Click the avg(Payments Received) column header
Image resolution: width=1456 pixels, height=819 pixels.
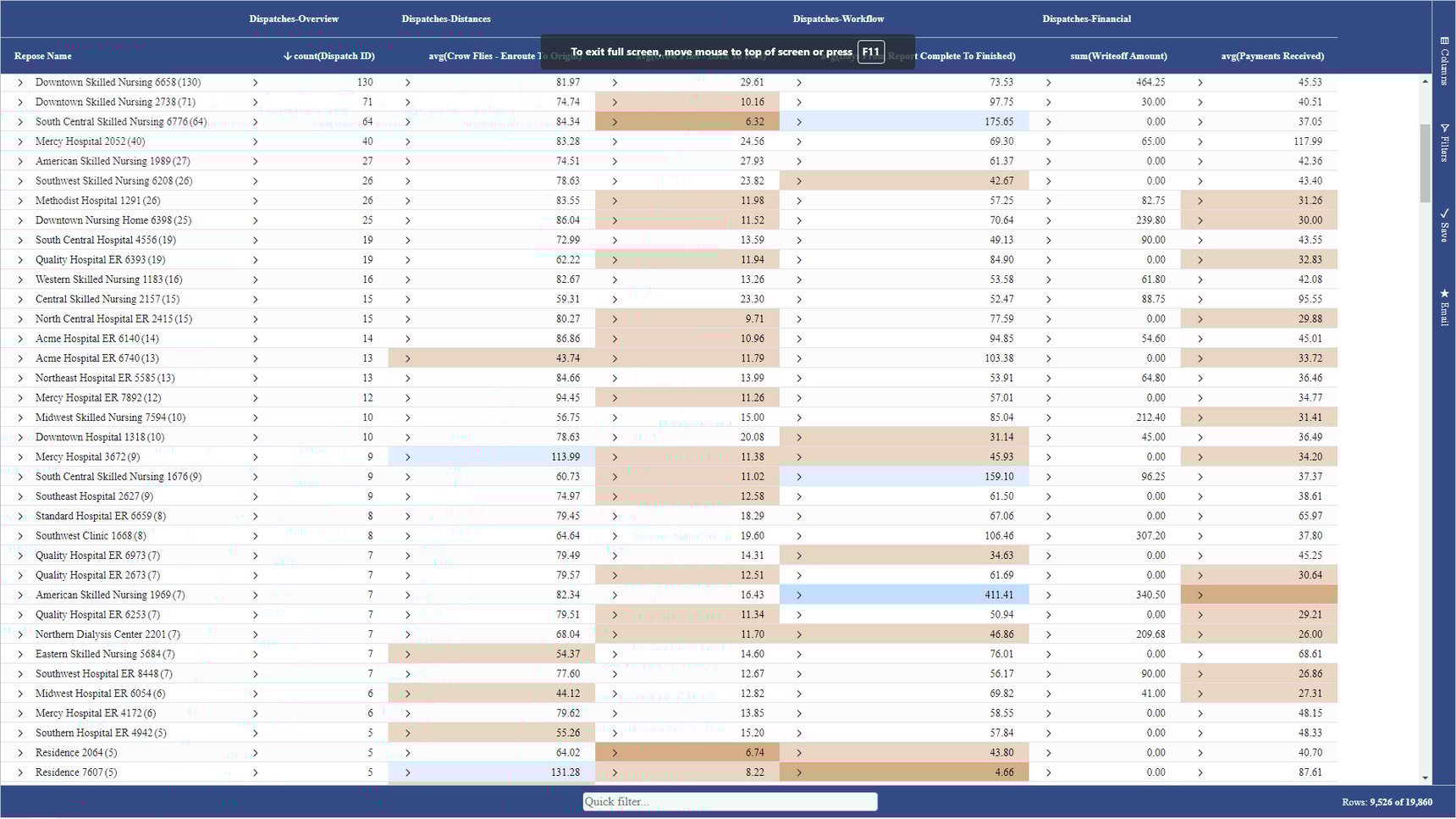1271,56
